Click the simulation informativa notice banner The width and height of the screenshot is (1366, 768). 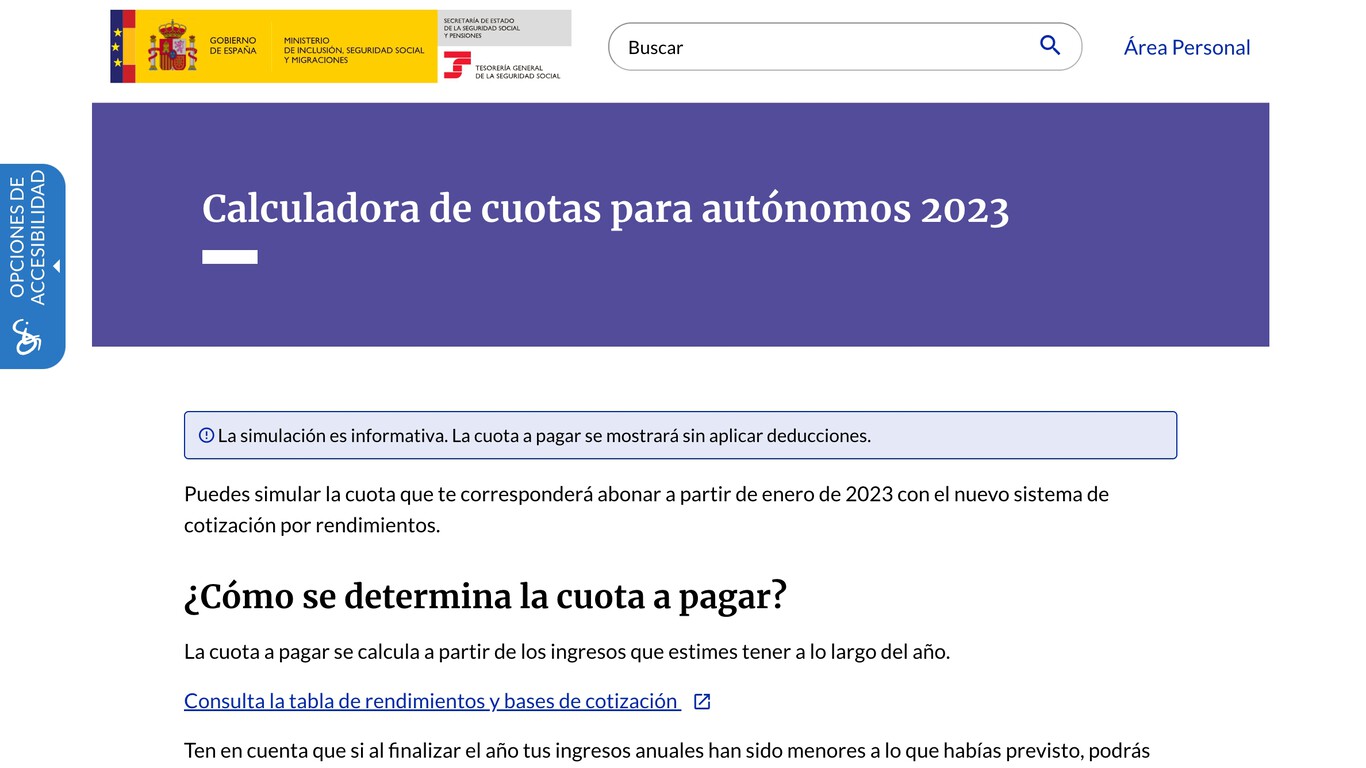(680, 435)
